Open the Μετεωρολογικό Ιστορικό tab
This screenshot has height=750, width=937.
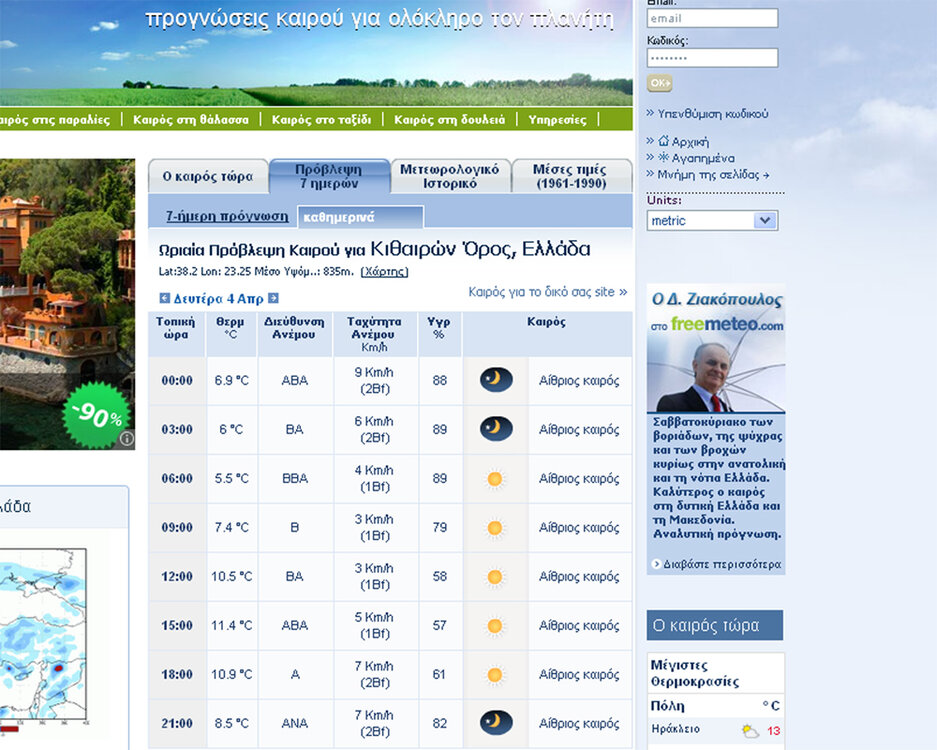click(x=450, y=176)
